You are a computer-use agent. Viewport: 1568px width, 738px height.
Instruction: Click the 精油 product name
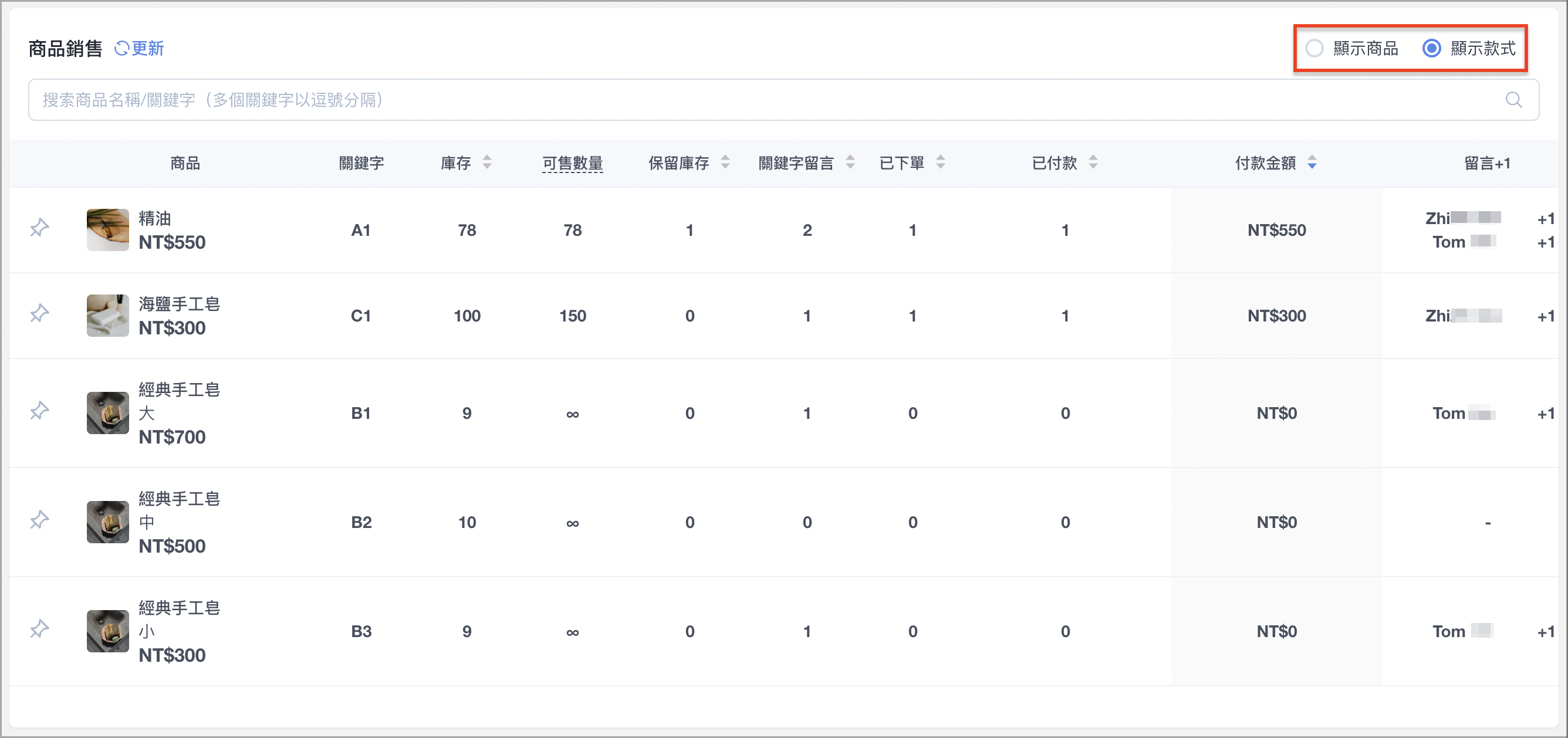pyautogui.click(x=154, y=218)
